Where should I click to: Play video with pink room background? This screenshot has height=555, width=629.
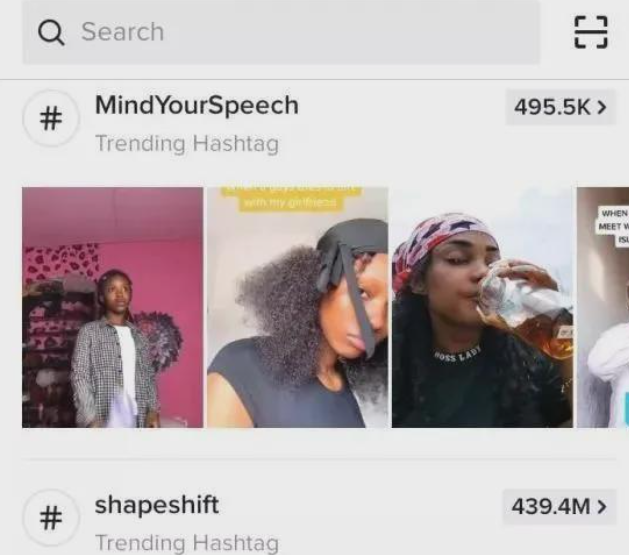(113, 307)
